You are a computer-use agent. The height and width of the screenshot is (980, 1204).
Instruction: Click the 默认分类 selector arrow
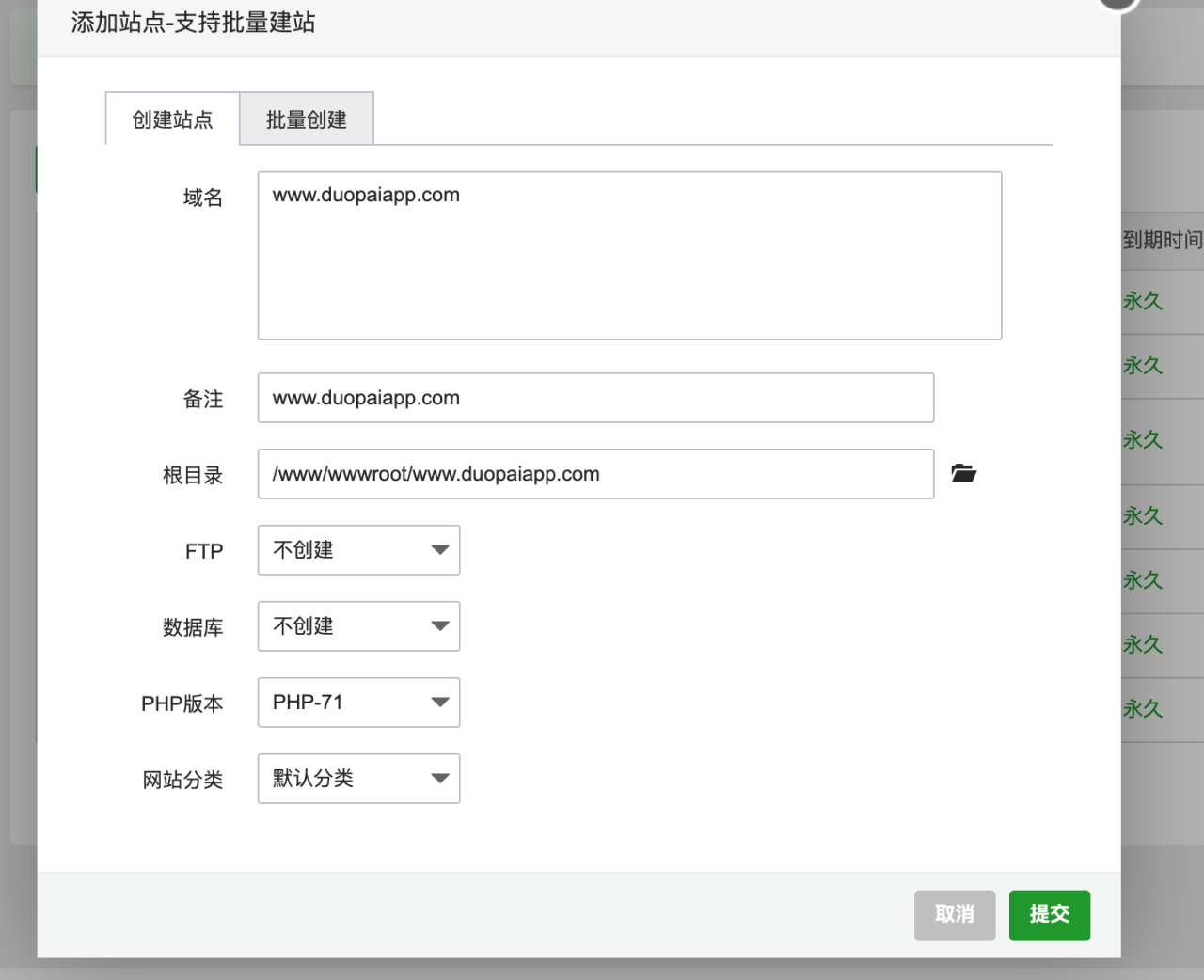pyautogui.click(x=438, y=779)
